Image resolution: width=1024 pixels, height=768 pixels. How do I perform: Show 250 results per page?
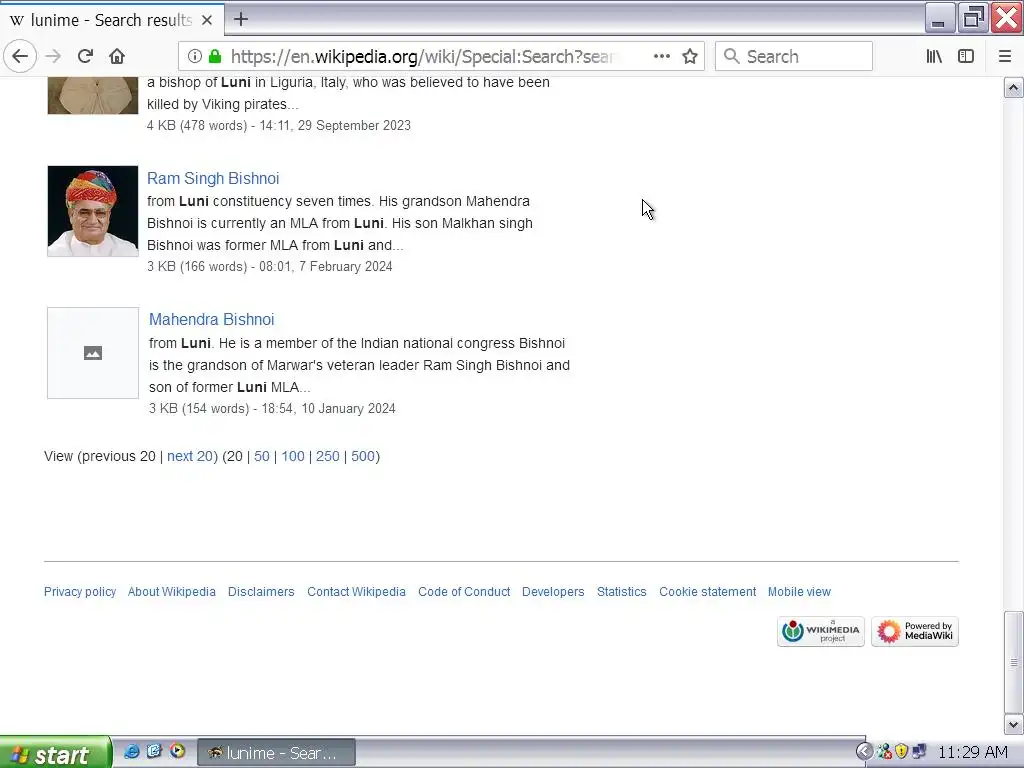point(328,456)
